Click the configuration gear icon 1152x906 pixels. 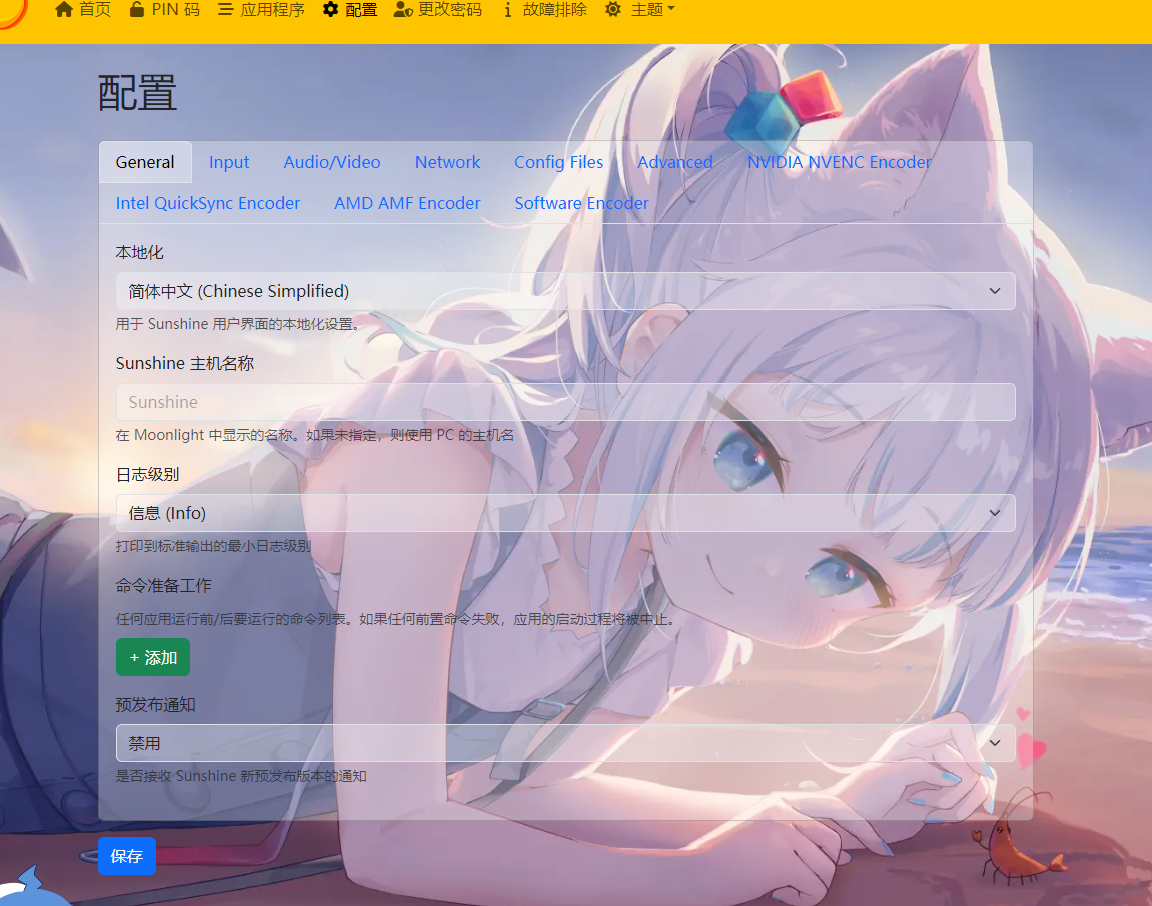(331, 10)
